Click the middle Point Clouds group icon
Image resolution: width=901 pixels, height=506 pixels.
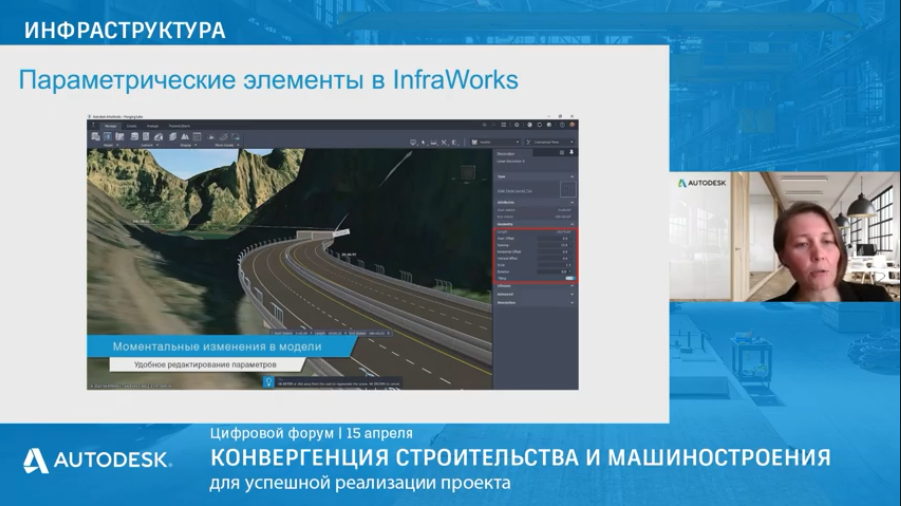224,137
